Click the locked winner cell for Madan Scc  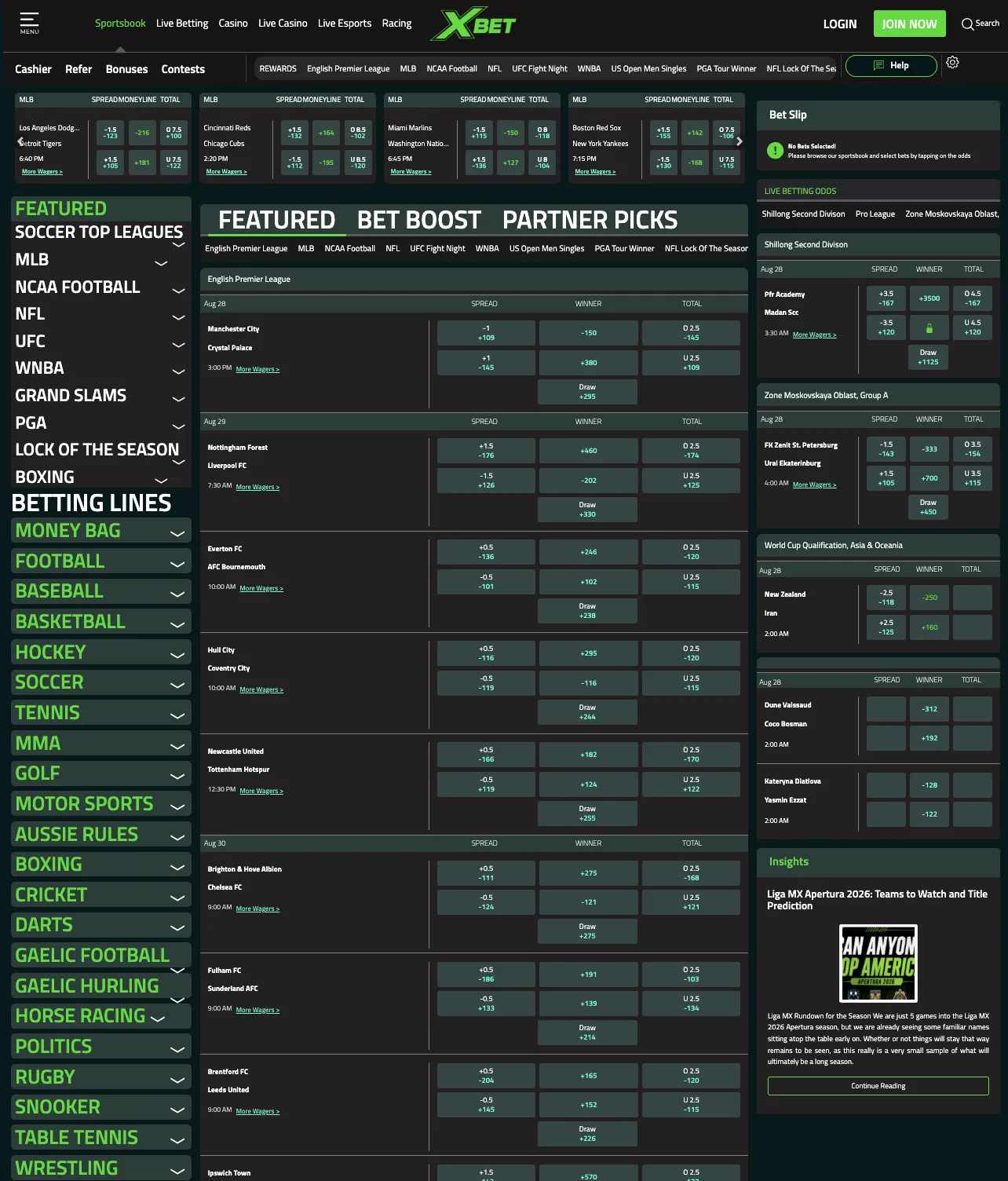coord(929,328)
